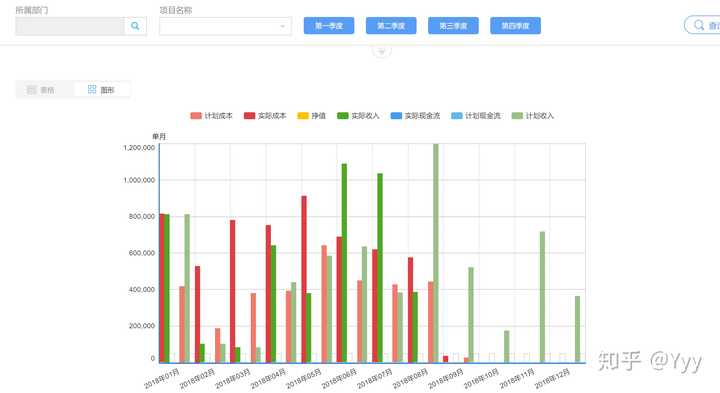Click the 2018年07月 axis label
Viewport: 720px width, 393px height.
(375, 379)
